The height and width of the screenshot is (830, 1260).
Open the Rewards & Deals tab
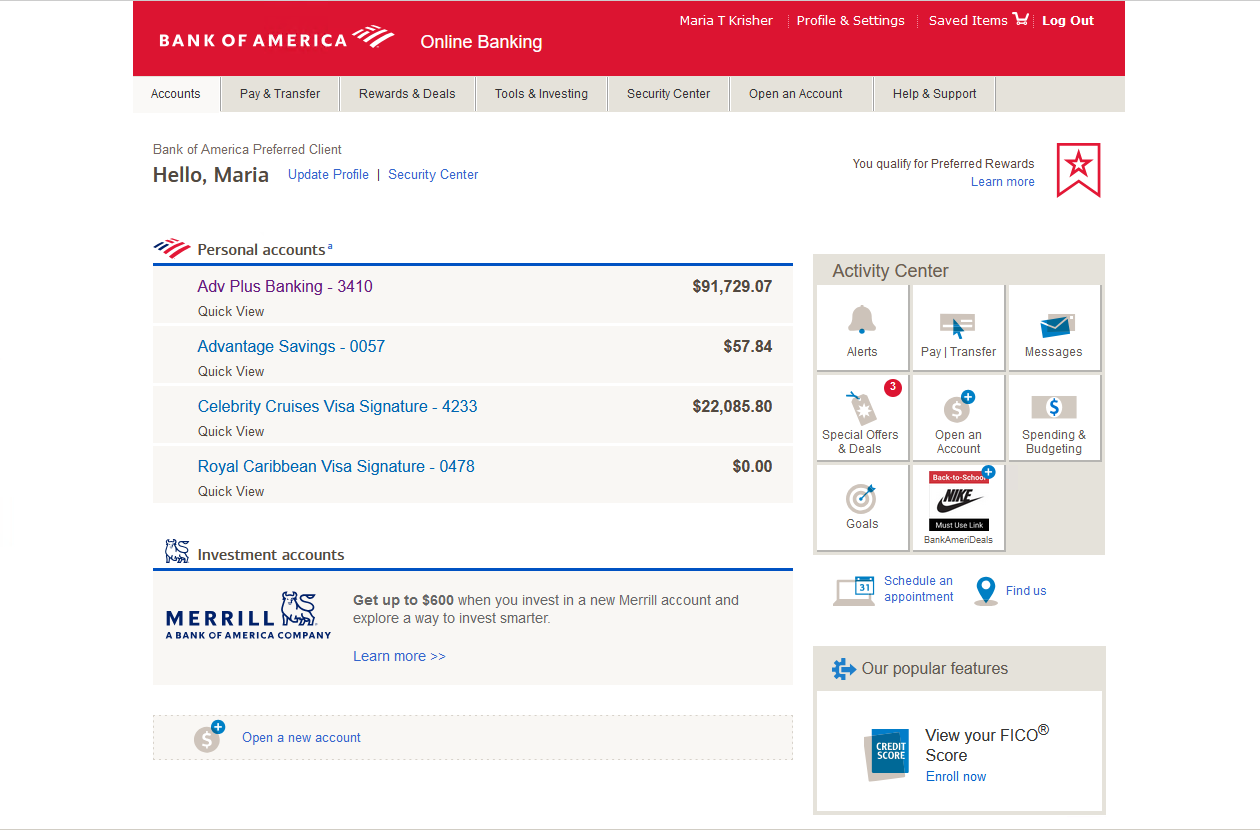coord(407,94)
